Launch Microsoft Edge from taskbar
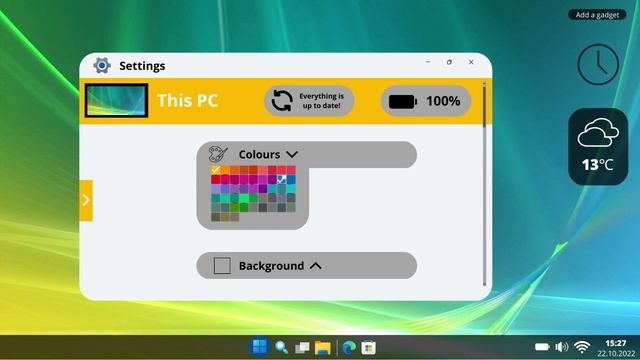This screenshot has height=360, width=640. click(349, 348)
